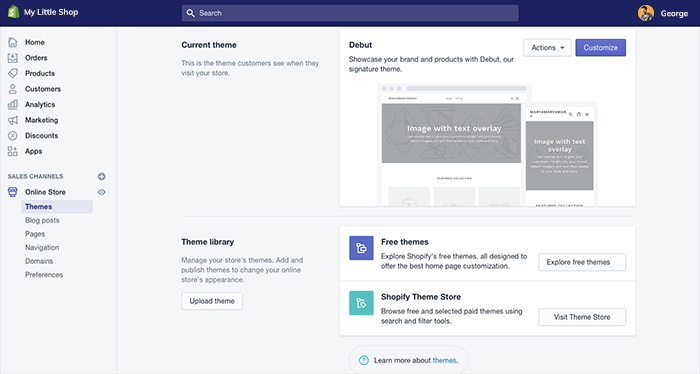
Task: Open Blog posts submenu item
Action: tap(42, 220)
